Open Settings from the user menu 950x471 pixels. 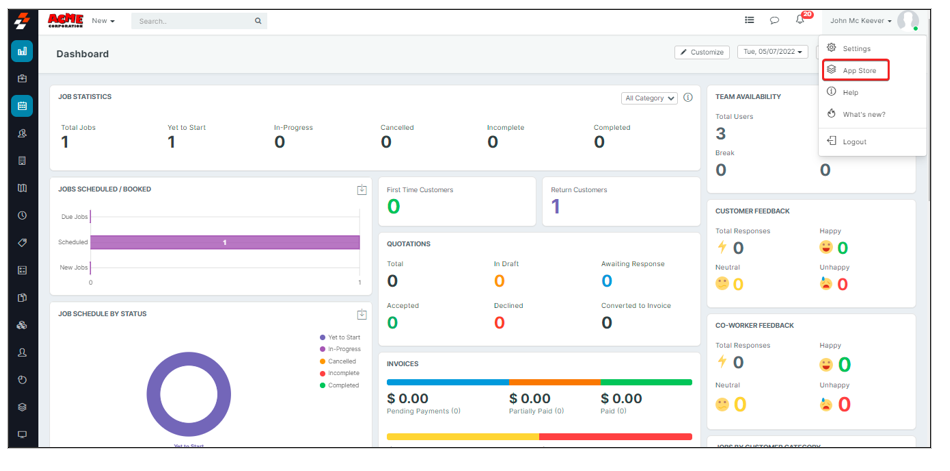pos(855,48)
